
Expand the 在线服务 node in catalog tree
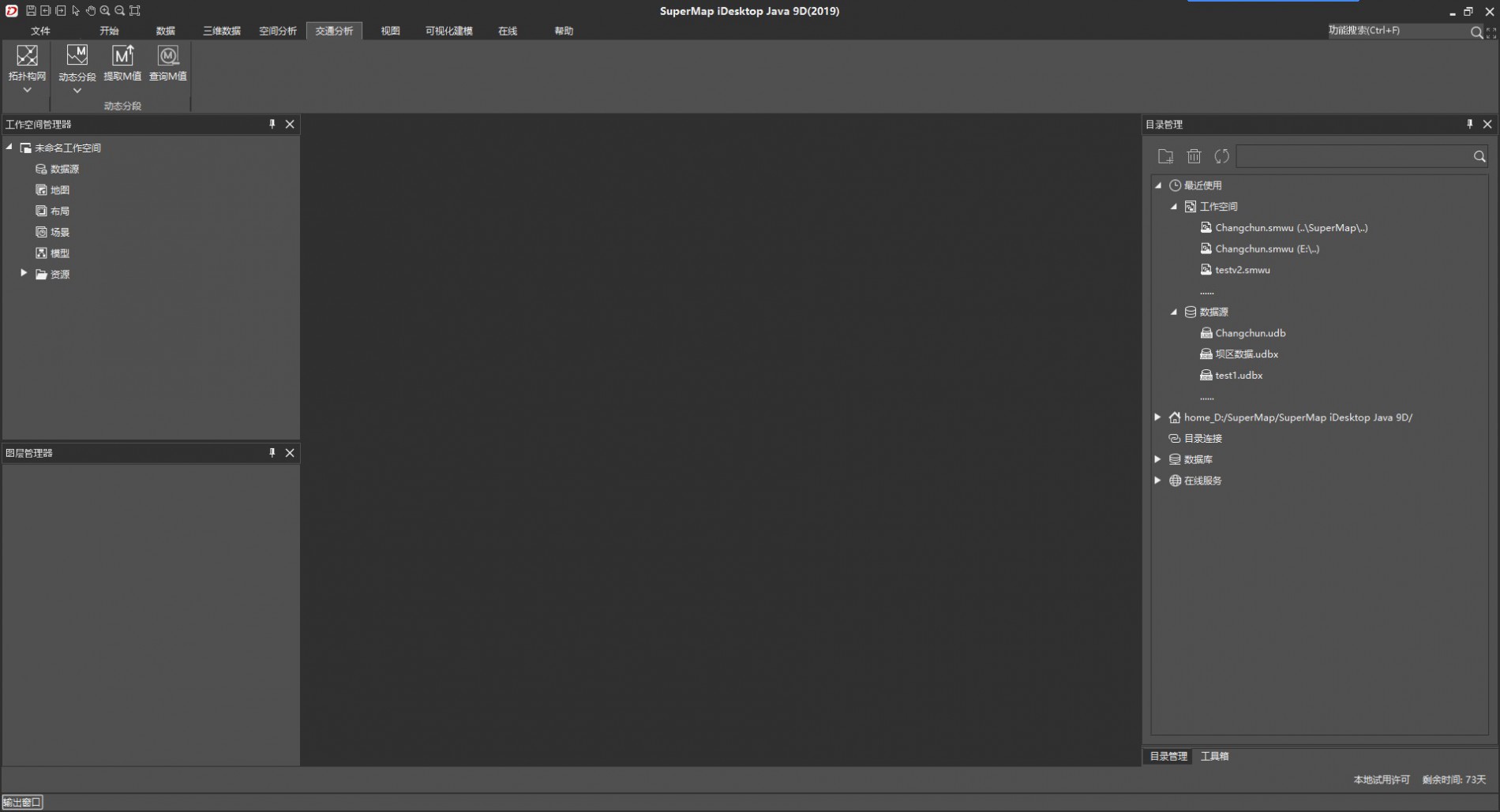pyautogui.click(x=1157, y=481)
